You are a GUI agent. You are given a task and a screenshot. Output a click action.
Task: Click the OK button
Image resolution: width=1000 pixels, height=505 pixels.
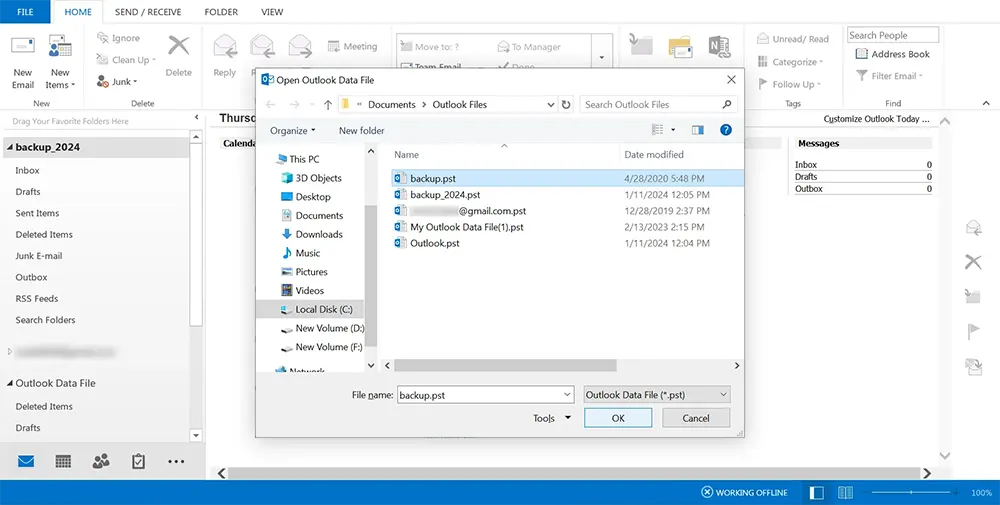[x=618, y=418]
